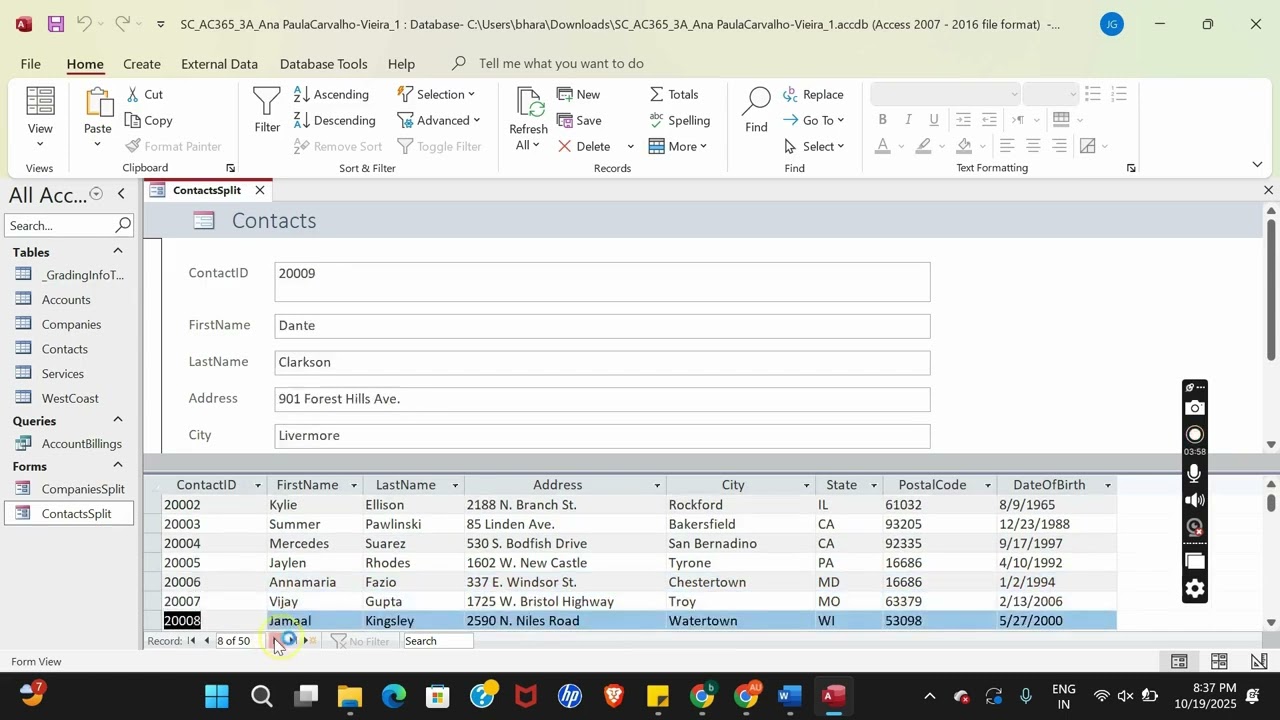1280x720 pixels.
Task: Click the Paste clipboard icon
Action: coord(98,104)
